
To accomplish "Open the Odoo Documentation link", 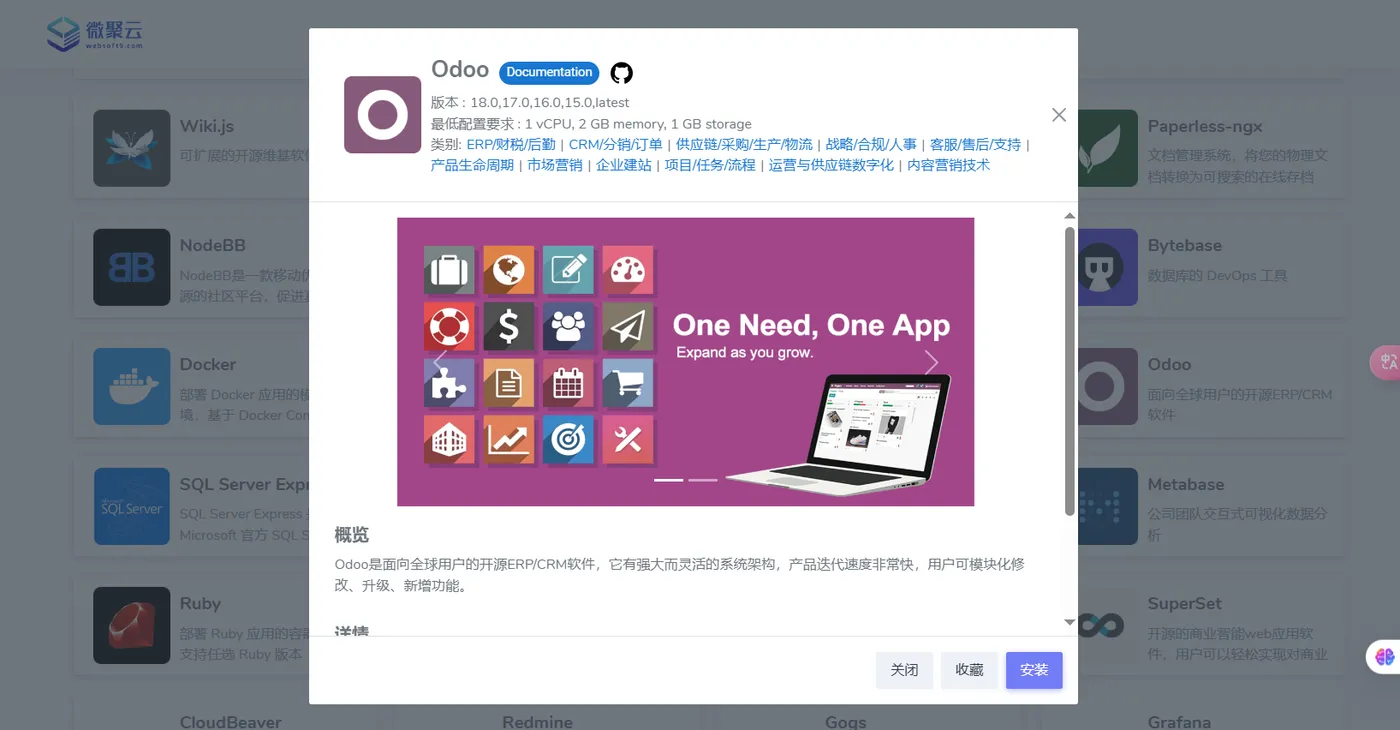I will click(x=549, y=72).
